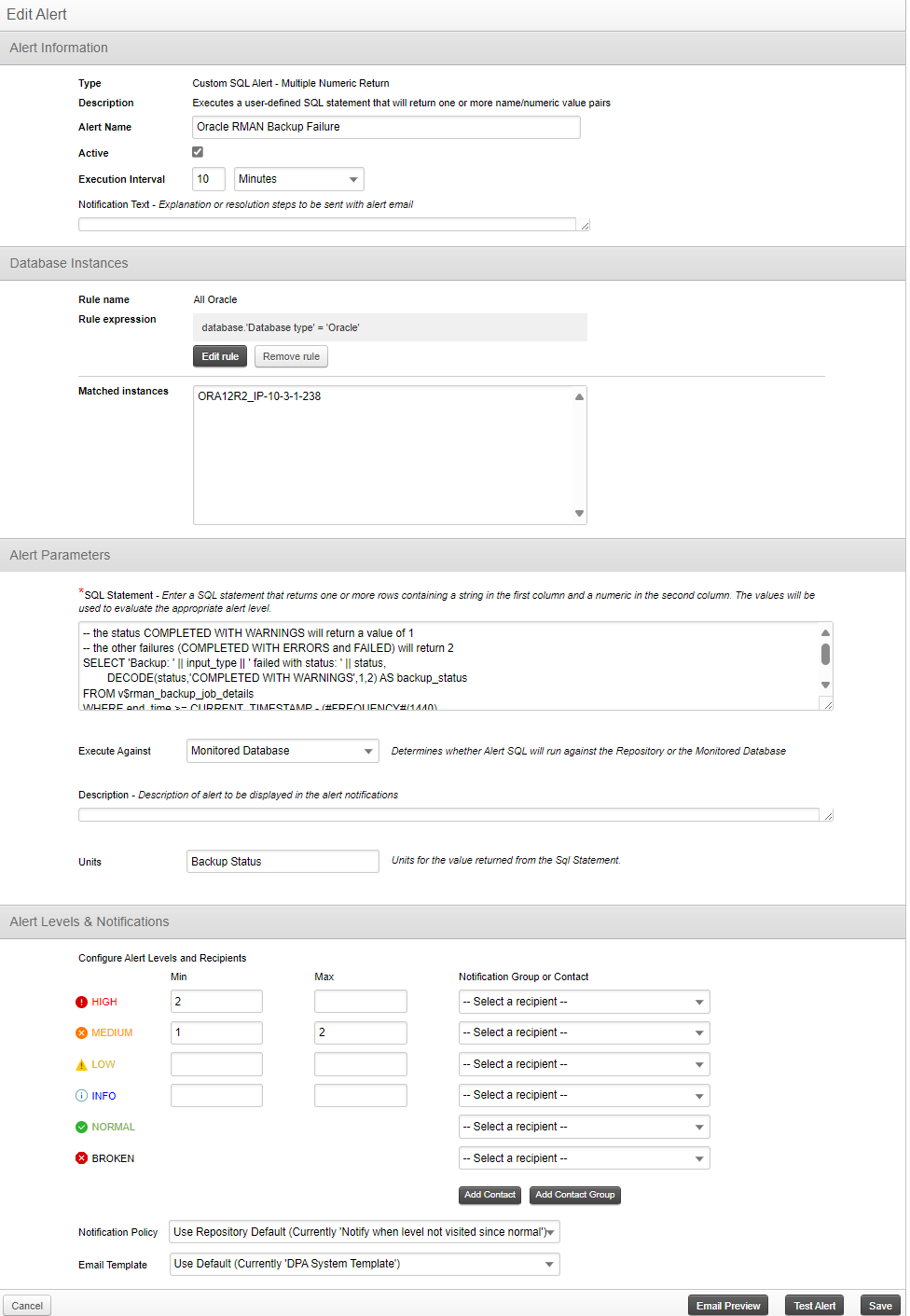Click the Add Contact Group button
Viewport: 910px width, 1316px height.
575,1195
